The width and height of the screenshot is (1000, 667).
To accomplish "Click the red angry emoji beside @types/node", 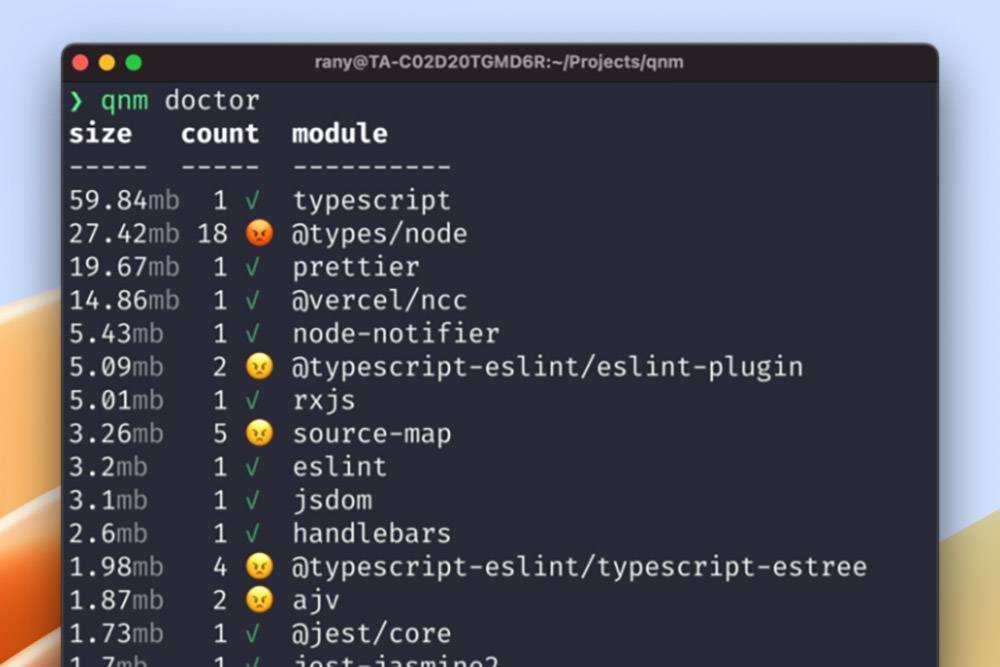I will pos(259,234).
